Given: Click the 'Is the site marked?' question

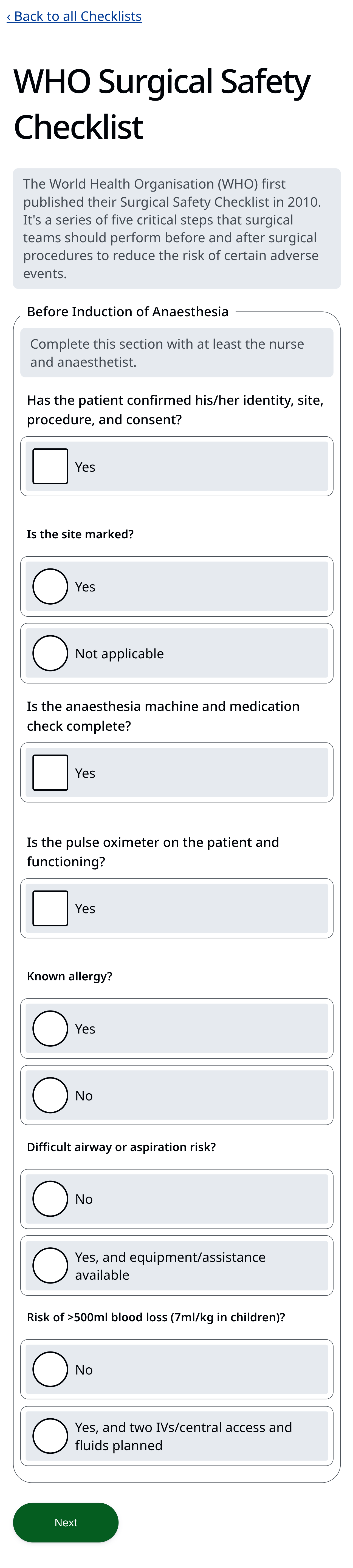Looking at the screenshot, I should click(80, 534).
